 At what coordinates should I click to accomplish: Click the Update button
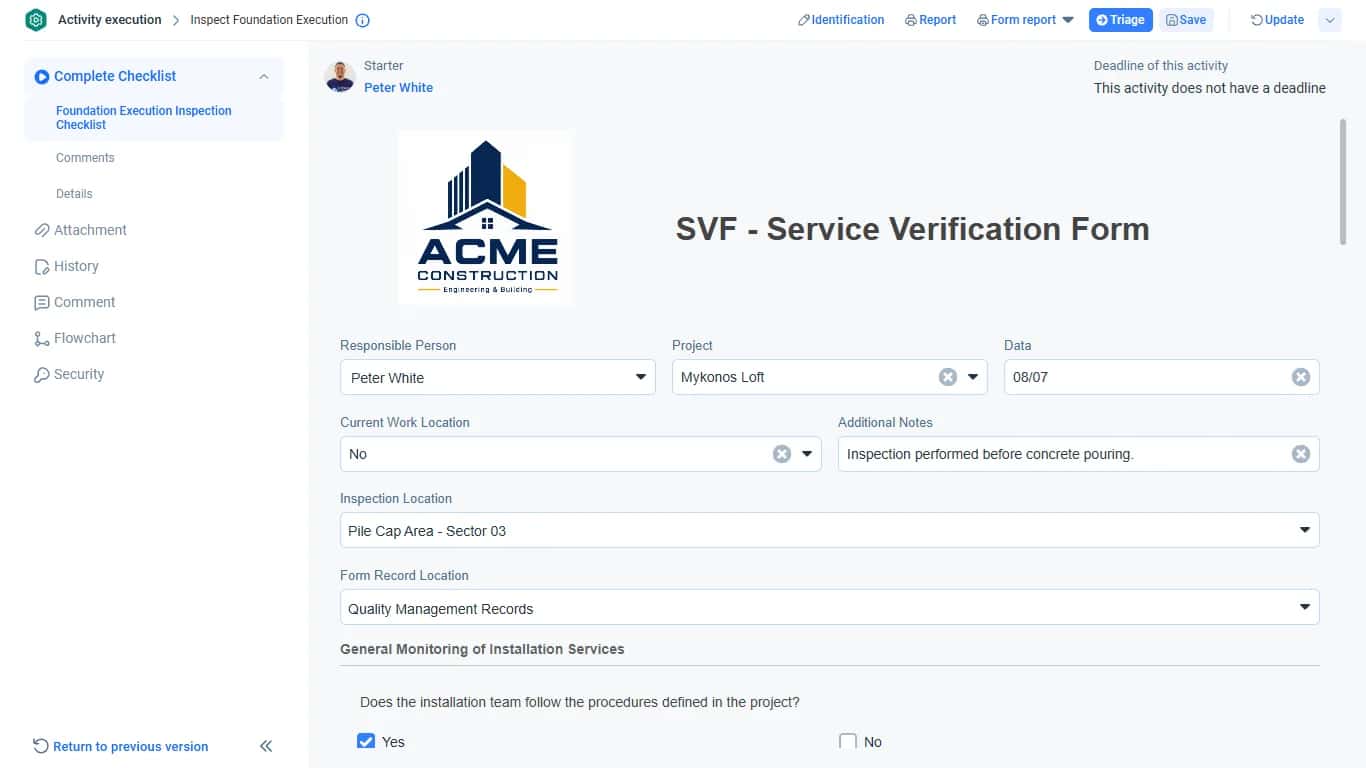(1277, 20)
